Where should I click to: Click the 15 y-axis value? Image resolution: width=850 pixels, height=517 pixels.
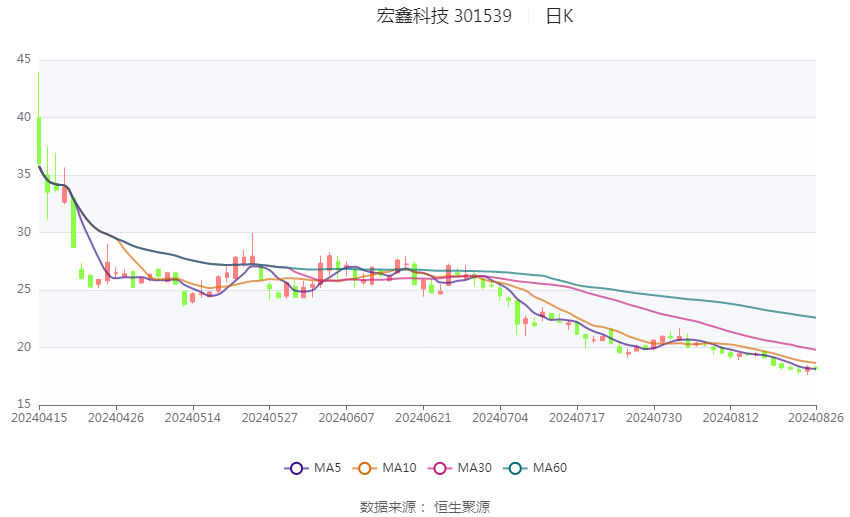[x=24, y=404]
